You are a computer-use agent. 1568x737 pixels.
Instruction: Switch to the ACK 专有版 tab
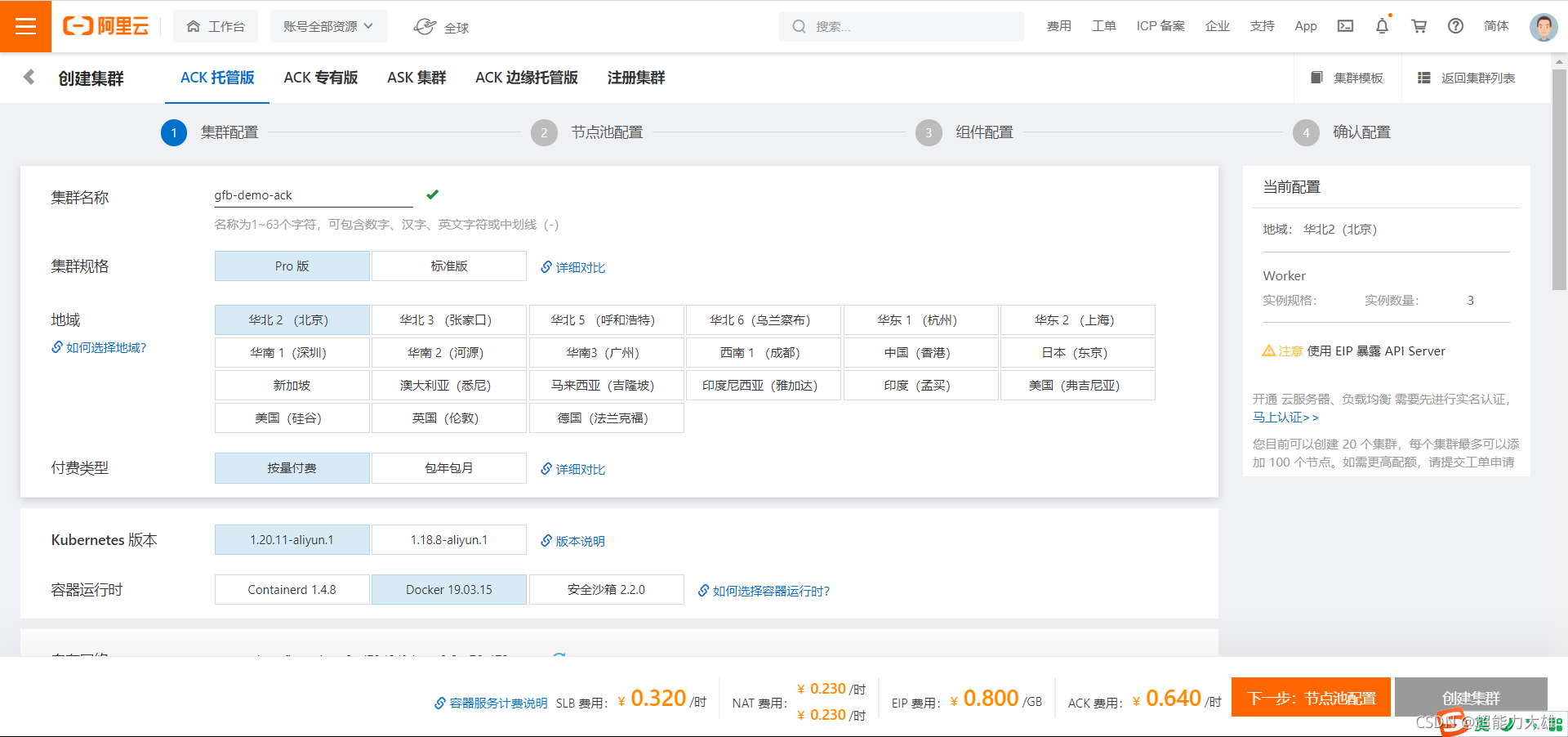321,78
